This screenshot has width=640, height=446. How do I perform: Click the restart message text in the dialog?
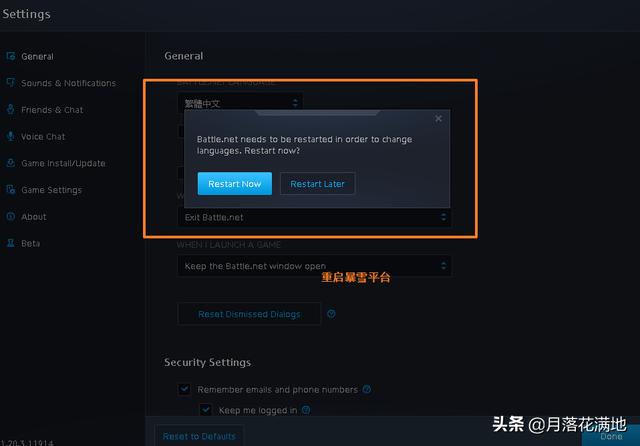(x=304, y=144)
